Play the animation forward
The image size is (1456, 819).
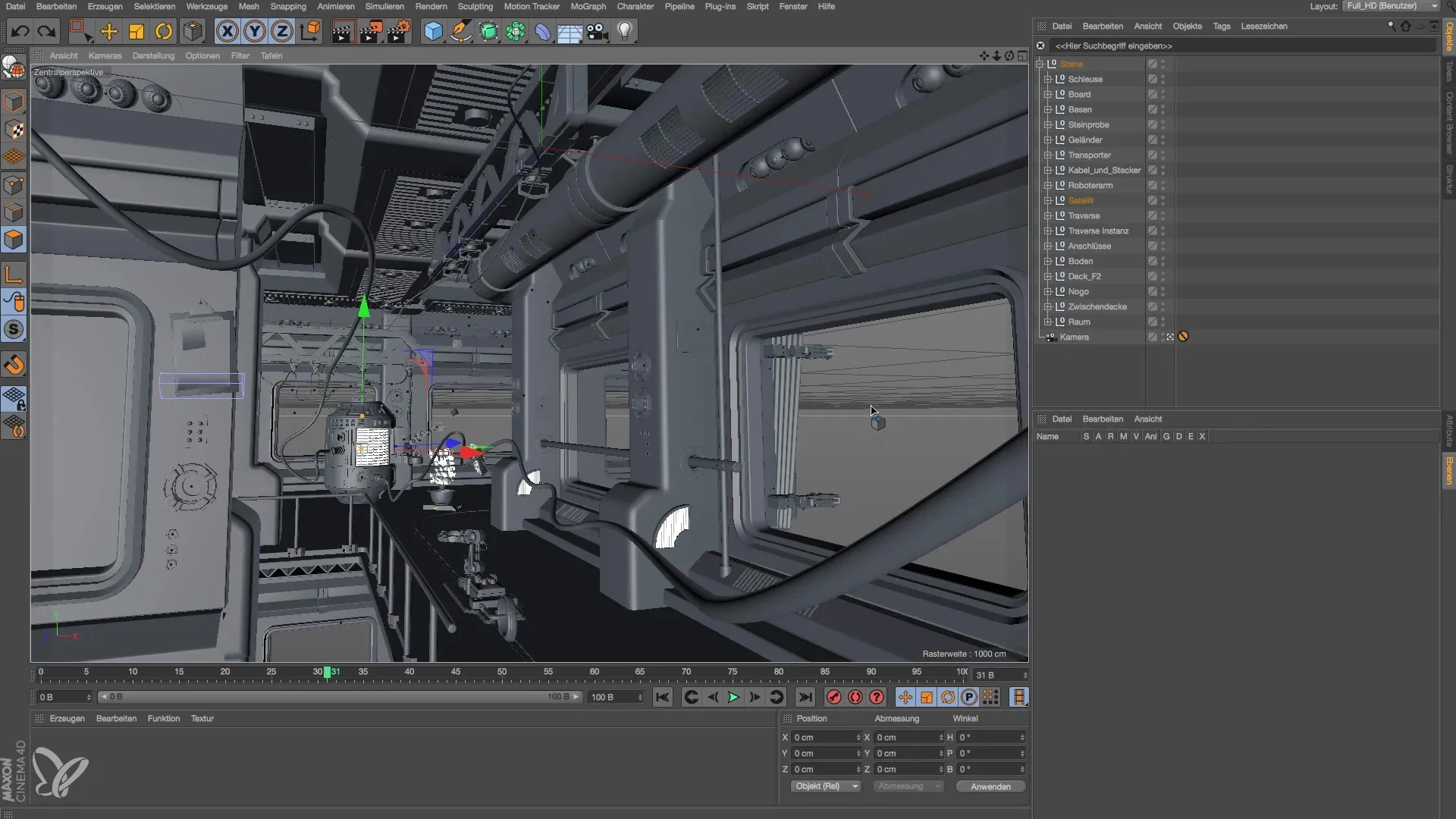[733, 698]
